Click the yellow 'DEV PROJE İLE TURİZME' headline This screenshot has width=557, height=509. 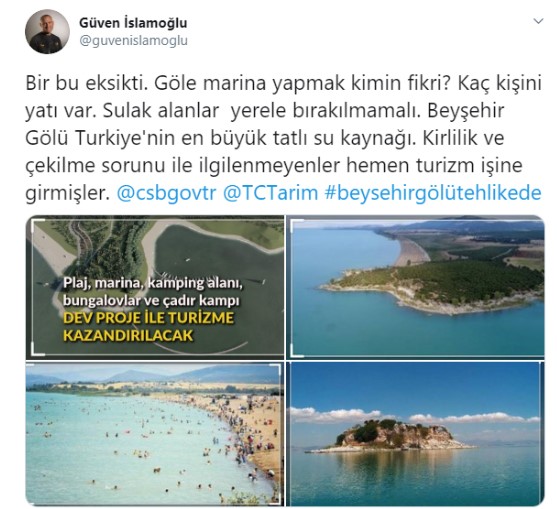pos(148,318)
